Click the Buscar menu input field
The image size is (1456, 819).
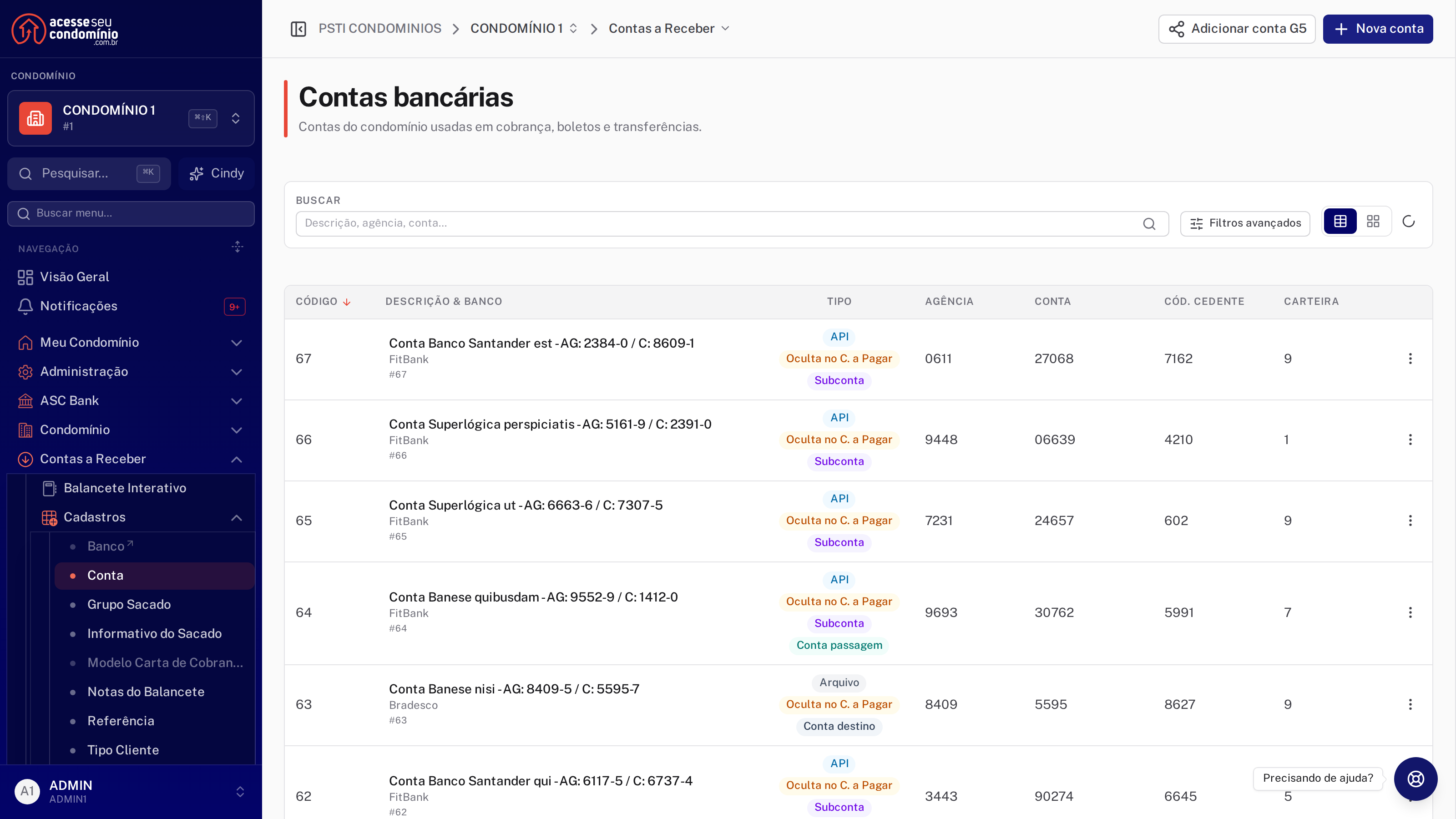[x=131, y=214]
